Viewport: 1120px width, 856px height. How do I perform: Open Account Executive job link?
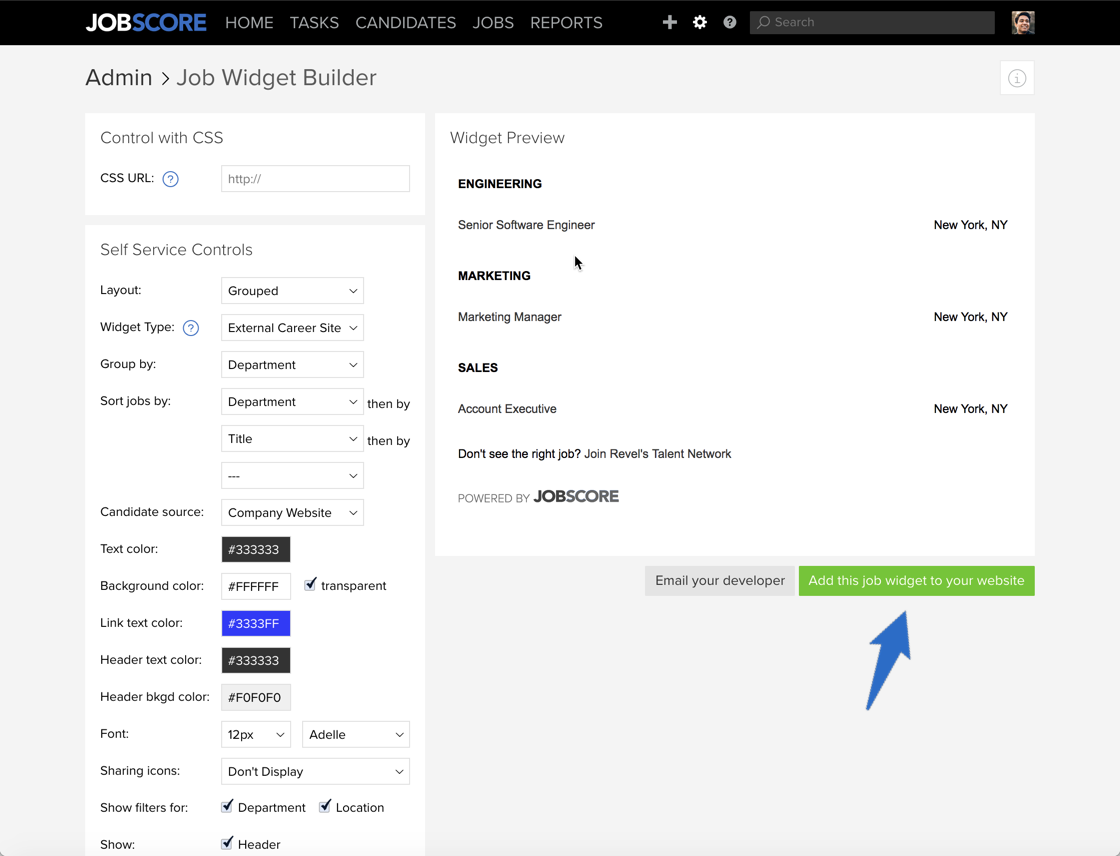(507, 409)
